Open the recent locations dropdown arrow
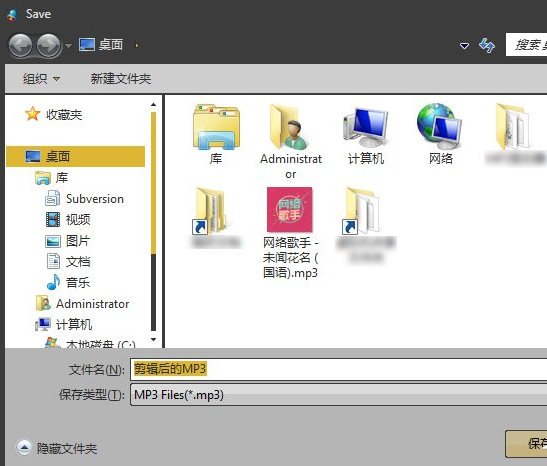The height and width of the screenshot is (466, 547). coord(68,46)
